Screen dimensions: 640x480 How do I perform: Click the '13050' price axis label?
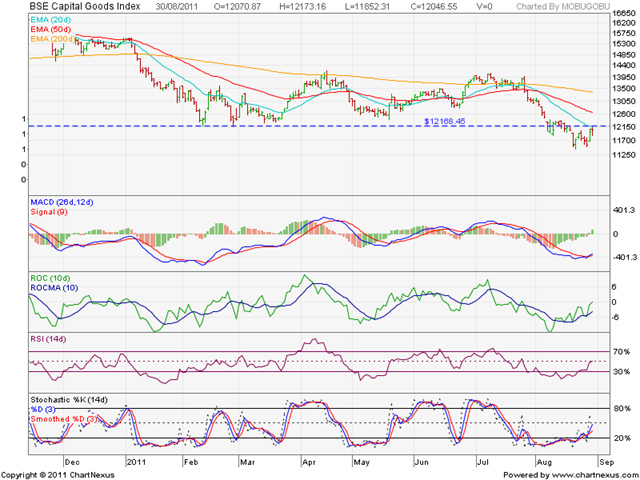coord(624,101)
